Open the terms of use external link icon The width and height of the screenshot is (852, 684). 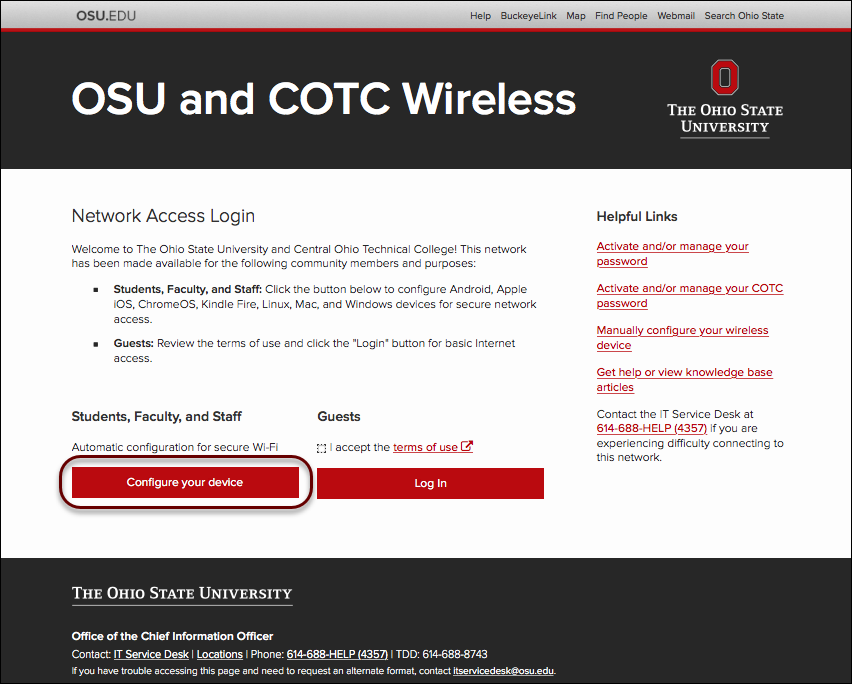coord(466,446)
